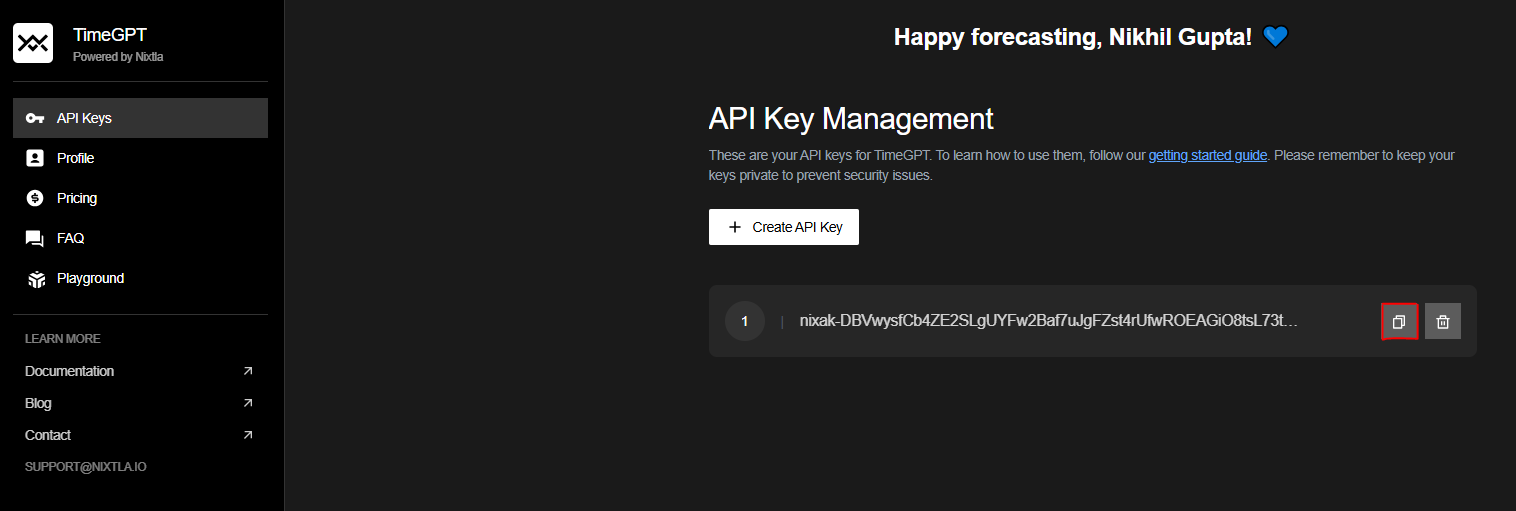Viewport: 1516px width, 511px height.
Task: Click the Playground cube icon
Action: (35, 279)
